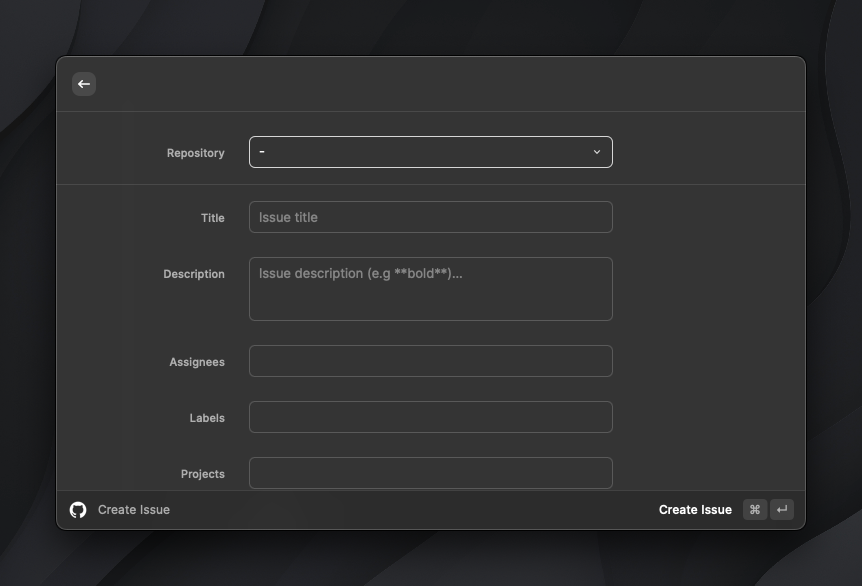Focus the Issue title field
Screen dimensions: 862x586
(430, 217)
